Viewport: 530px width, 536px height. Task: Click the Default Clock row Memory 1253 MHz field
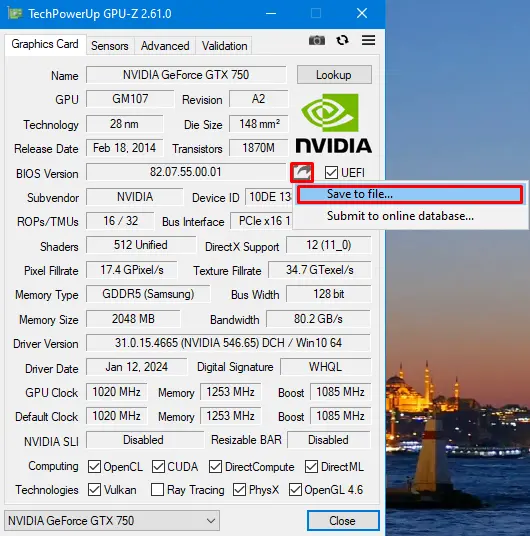coord(230,416)
